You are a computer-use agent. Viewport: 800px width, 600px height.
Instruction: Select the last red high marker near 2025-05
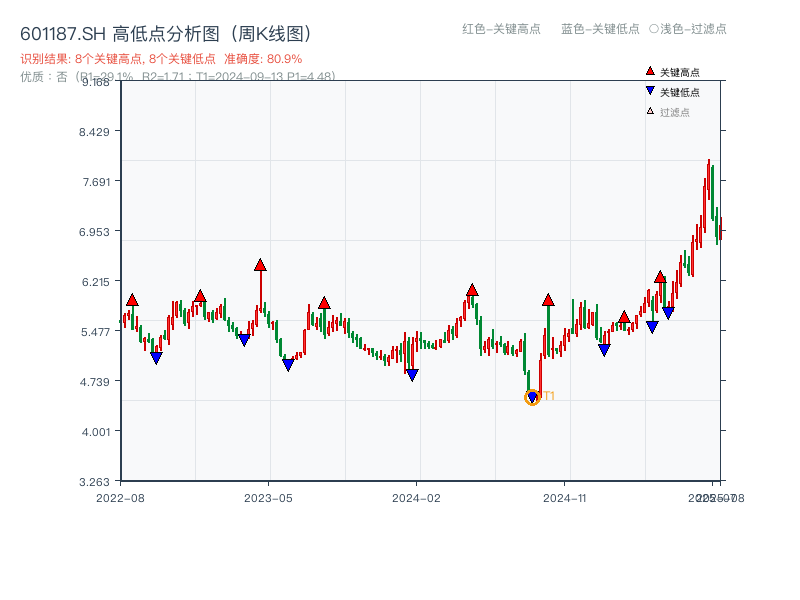point(660,277)
